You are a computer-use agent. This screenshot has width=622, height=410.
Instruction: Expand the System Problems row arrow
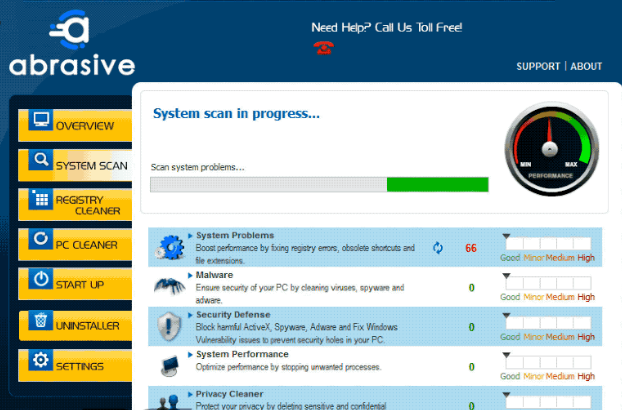point(190,236)
